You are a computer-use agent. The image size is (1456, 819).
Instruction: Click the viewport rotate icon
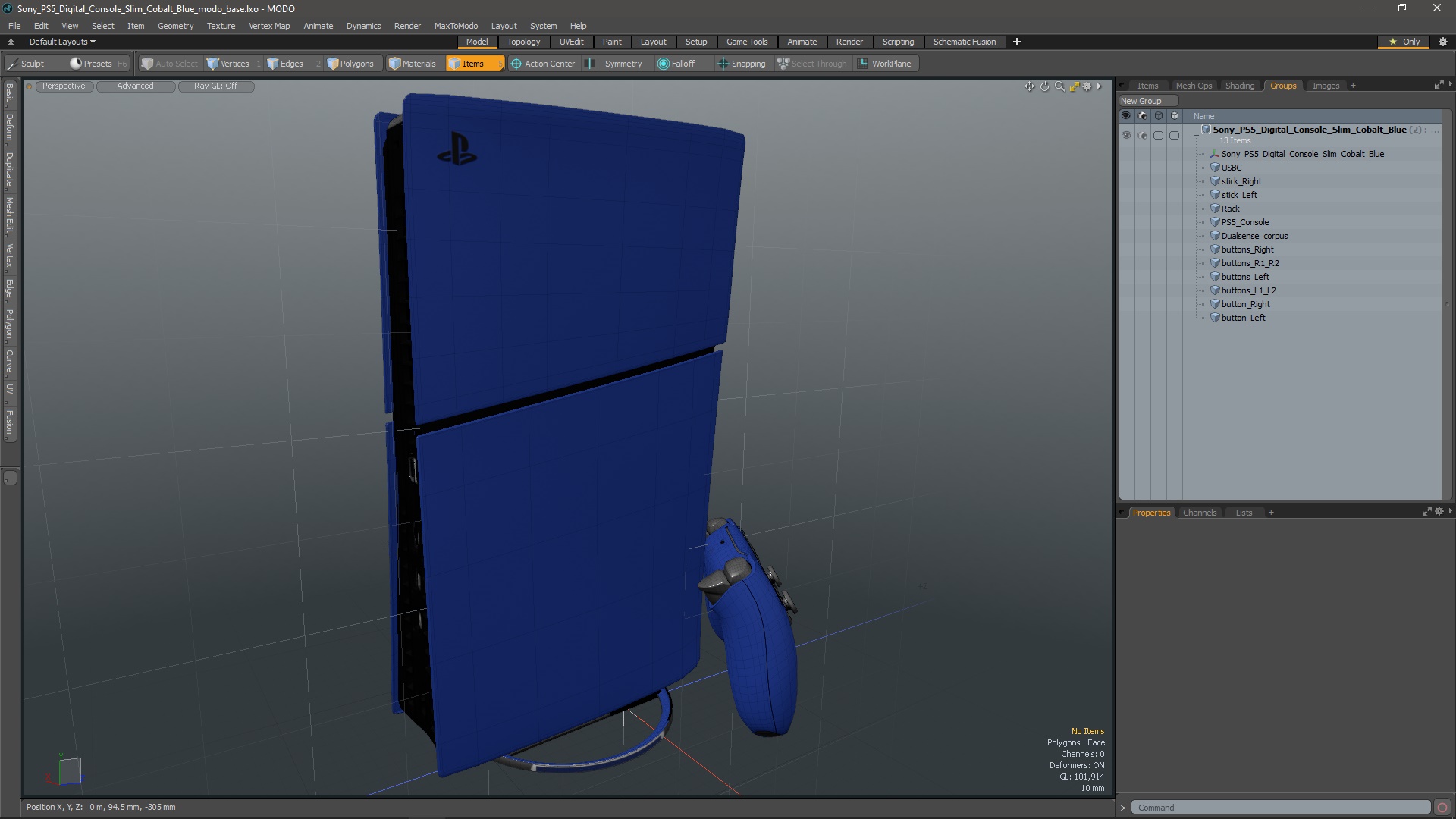tap(1044, 86)
